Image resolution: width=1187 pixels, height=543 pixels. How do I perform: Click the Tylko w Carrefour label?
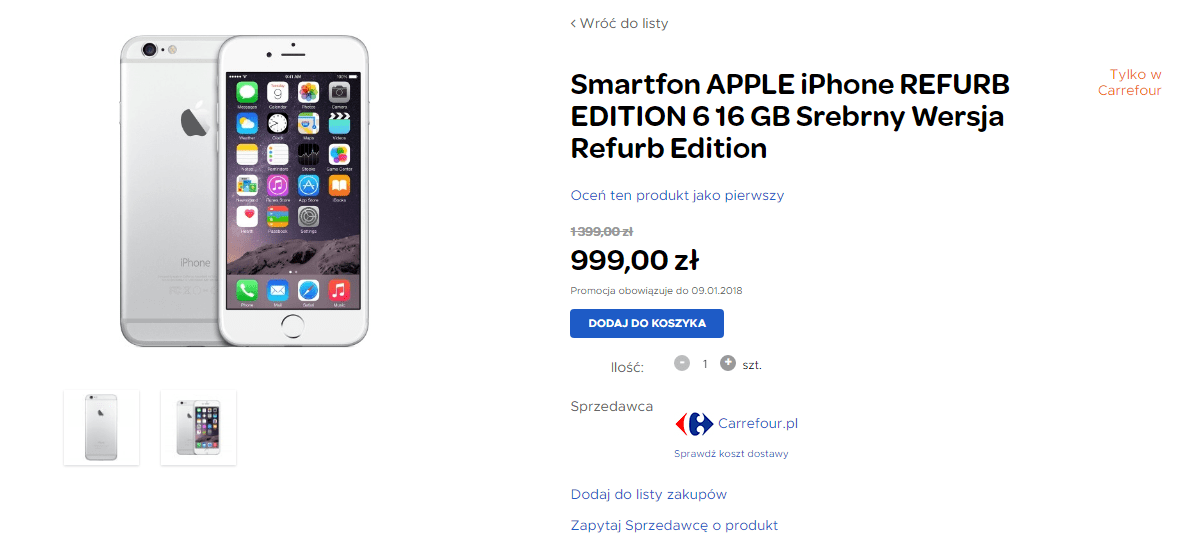[x=1129, y=83]
